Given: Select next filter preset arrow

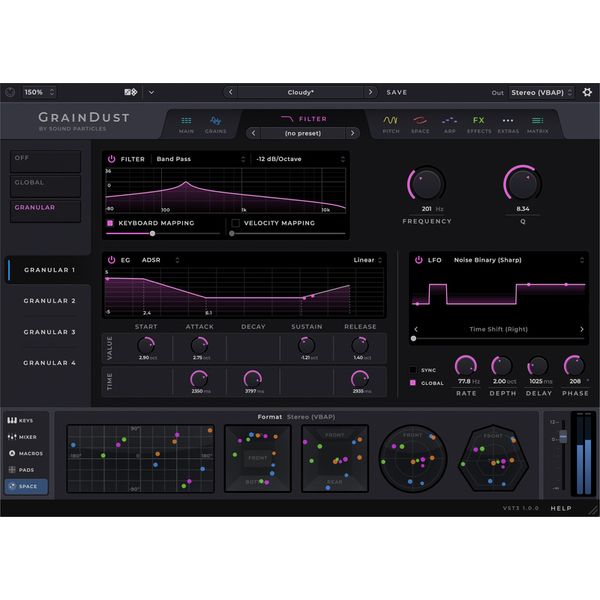Looking at the screenshot, I should tap(352, 133).
